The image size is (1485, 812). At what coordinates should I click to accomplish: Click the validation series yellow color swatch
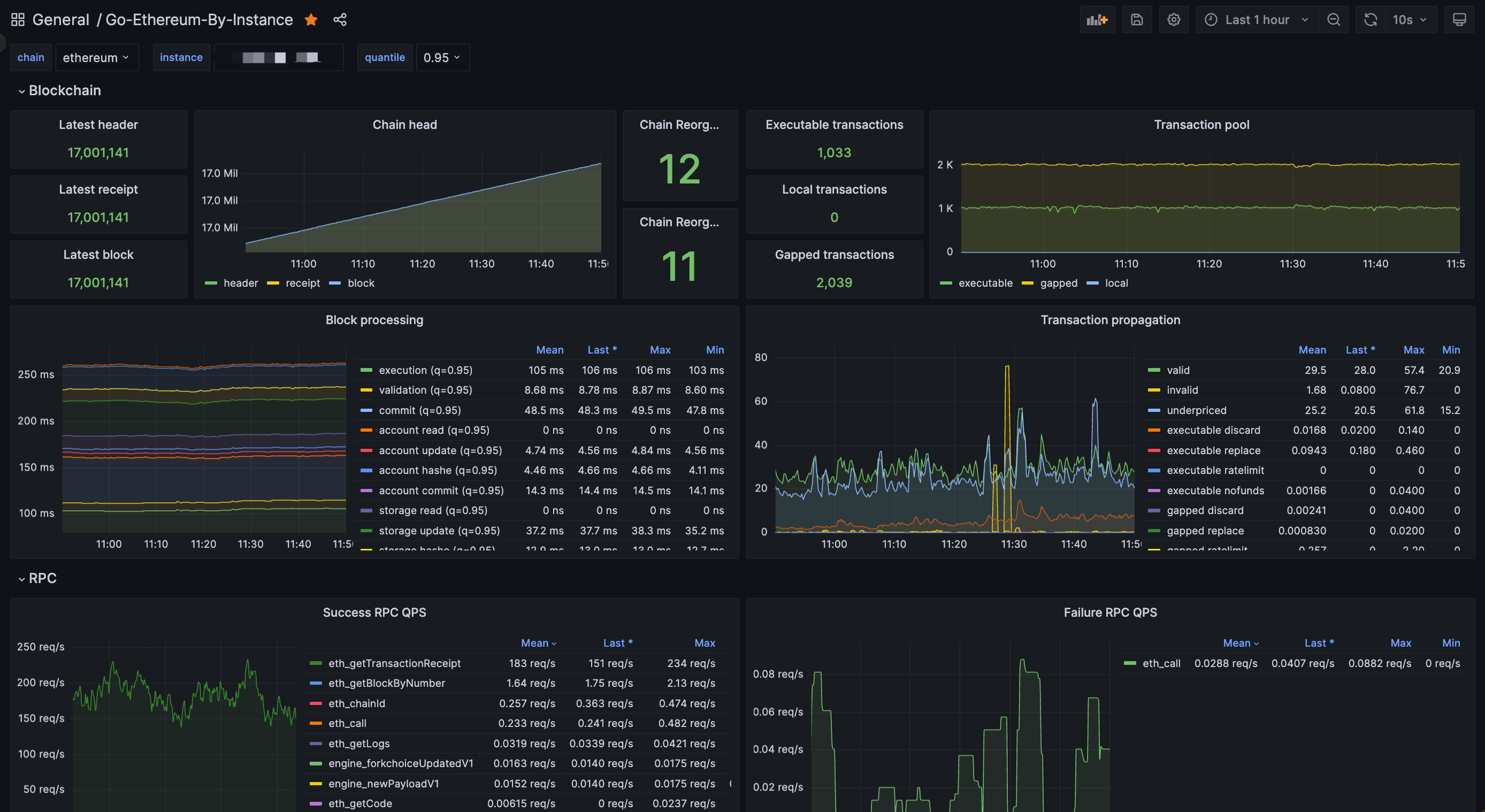(366, 390)
